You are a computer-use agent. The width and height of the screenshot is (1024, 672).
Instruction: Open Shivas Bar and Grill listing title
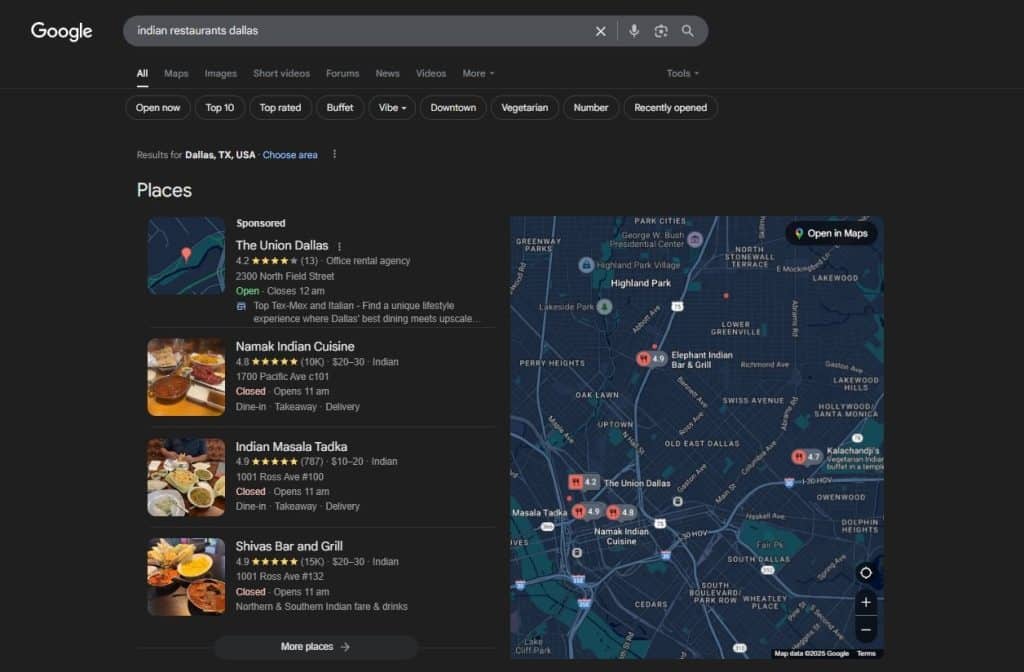289,546
